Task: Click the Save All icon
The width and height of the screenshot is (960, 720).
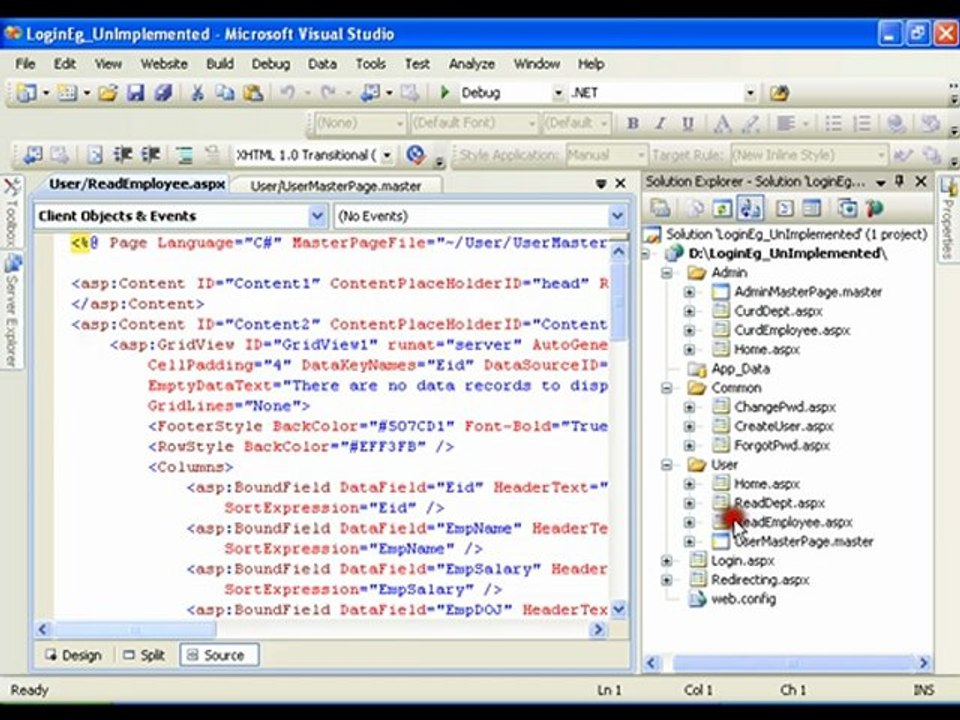Action: point(163,93)
